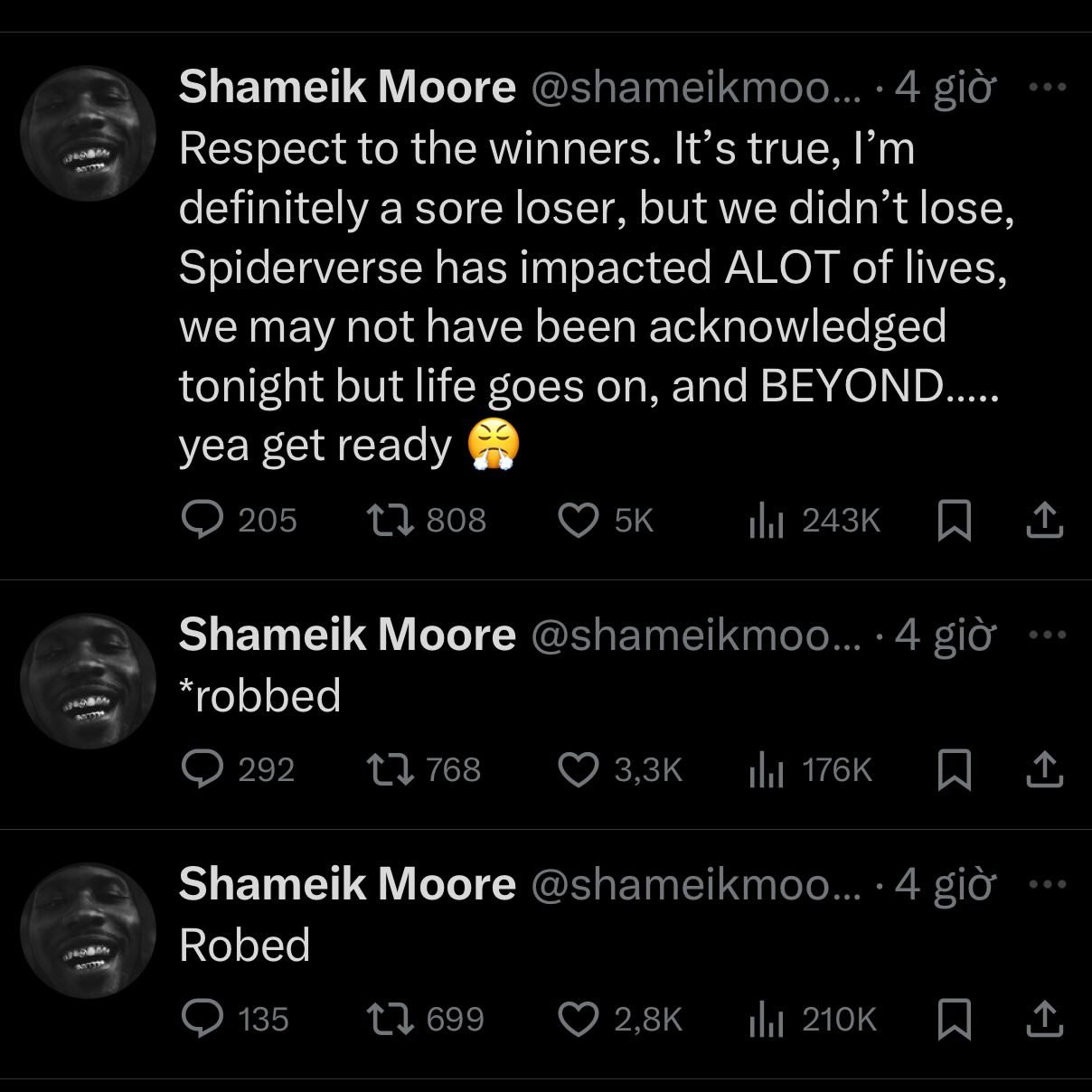Image resolution: width=1092 pixels, height=1092 pixels.
Task: Like the 'Respect to the winners' tweet
Action: (x=579, y=520)
